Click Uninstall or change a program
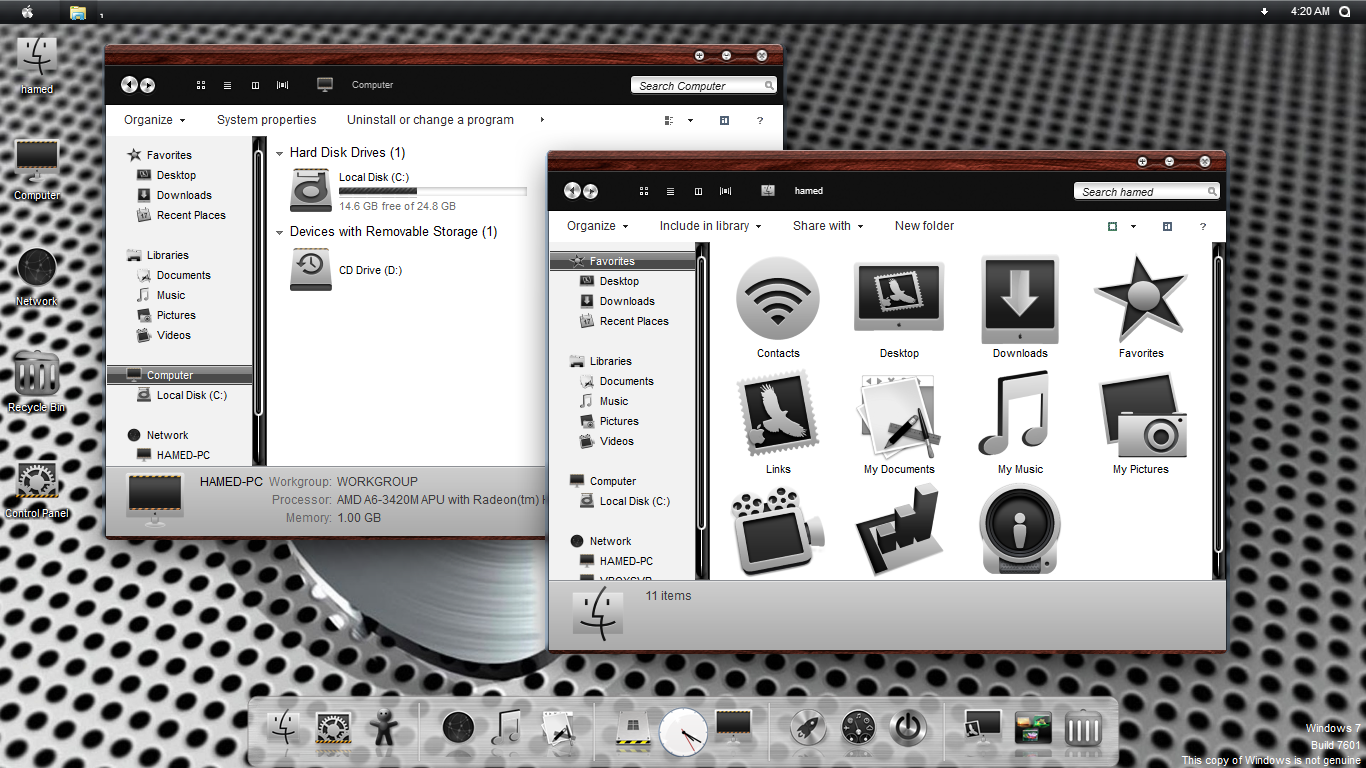 [430, 120]
